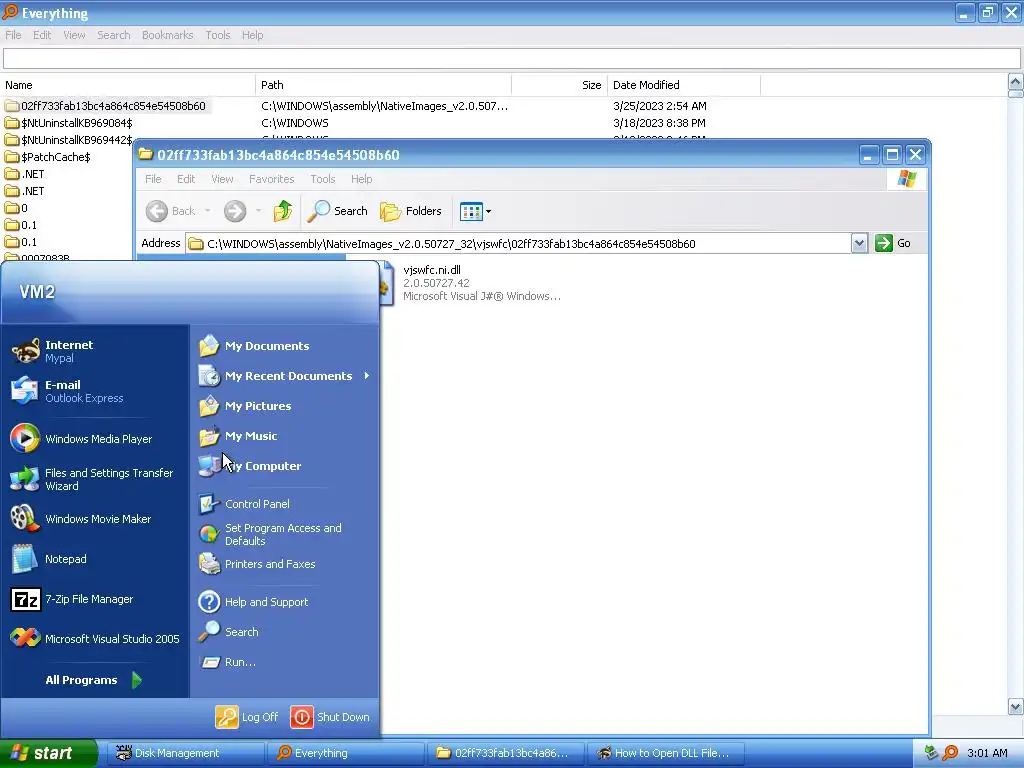Click the Safely Remove Hardware tray icon
The image size is (1024, 768).
tap(932, 753)
